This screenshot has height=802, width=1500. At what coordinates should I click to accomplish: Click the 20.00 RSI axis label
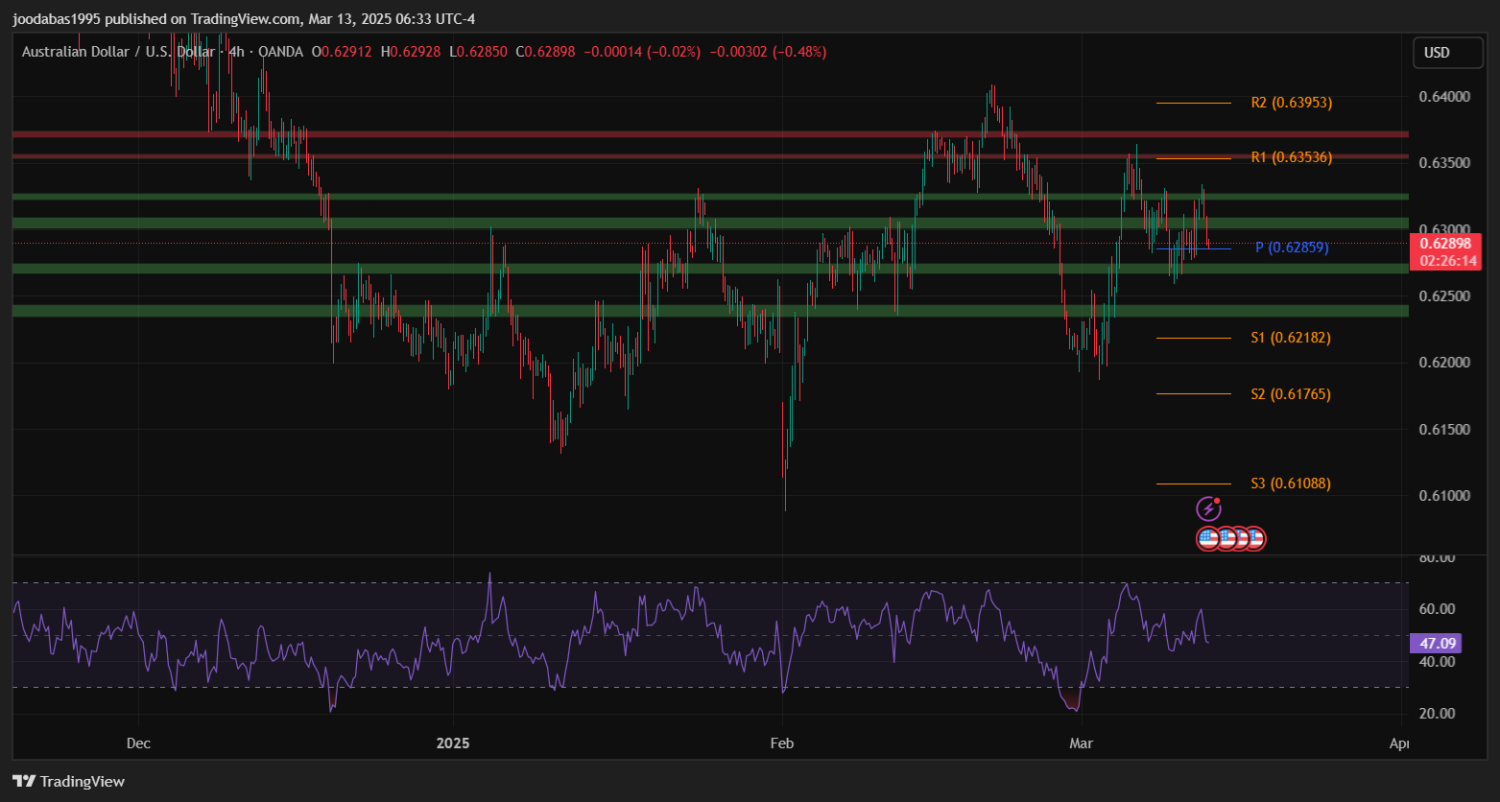(1438, 714)
